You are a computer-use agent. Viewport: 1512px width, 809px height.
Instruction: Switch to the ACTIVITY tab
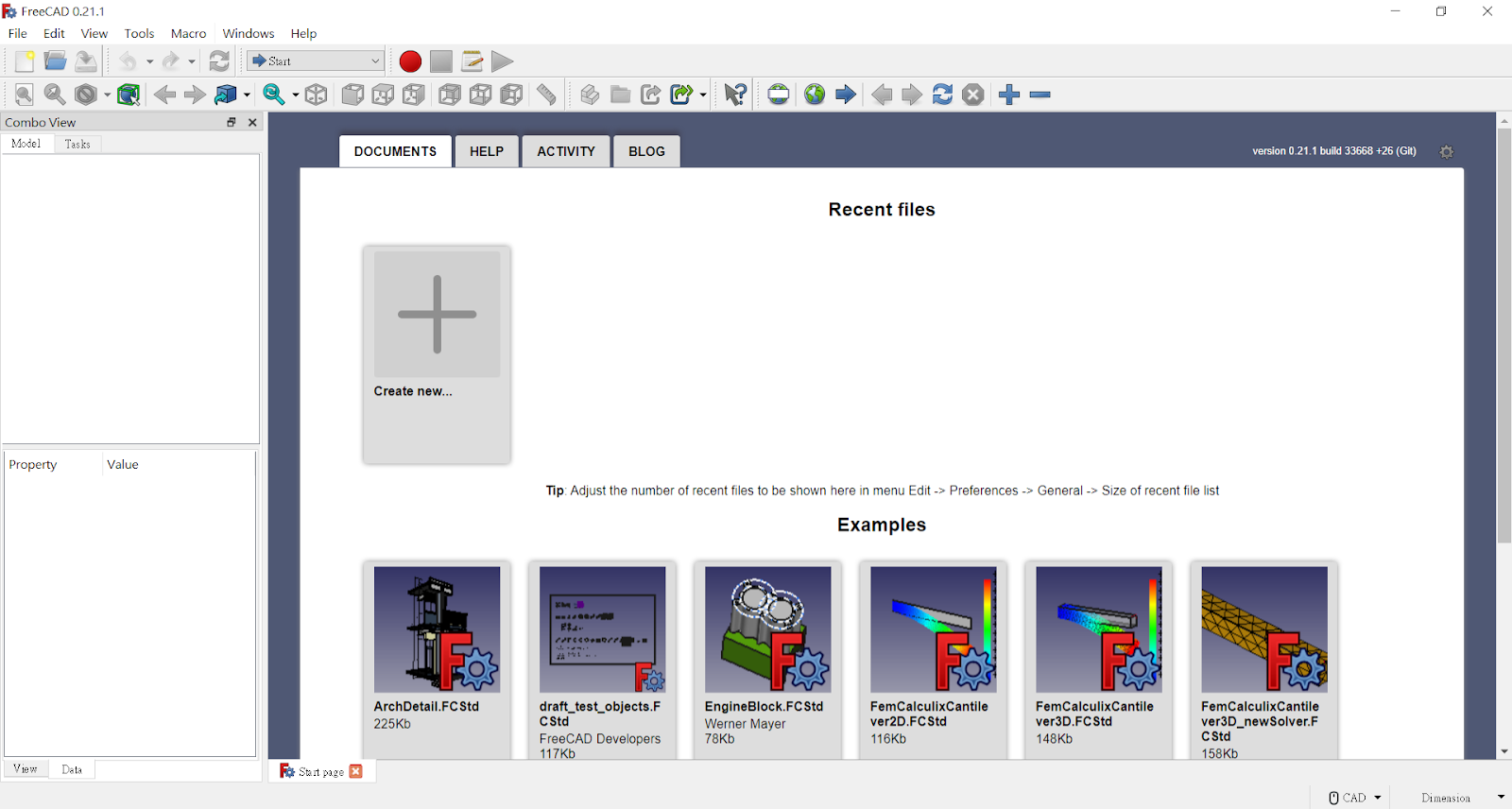[566, 151]
